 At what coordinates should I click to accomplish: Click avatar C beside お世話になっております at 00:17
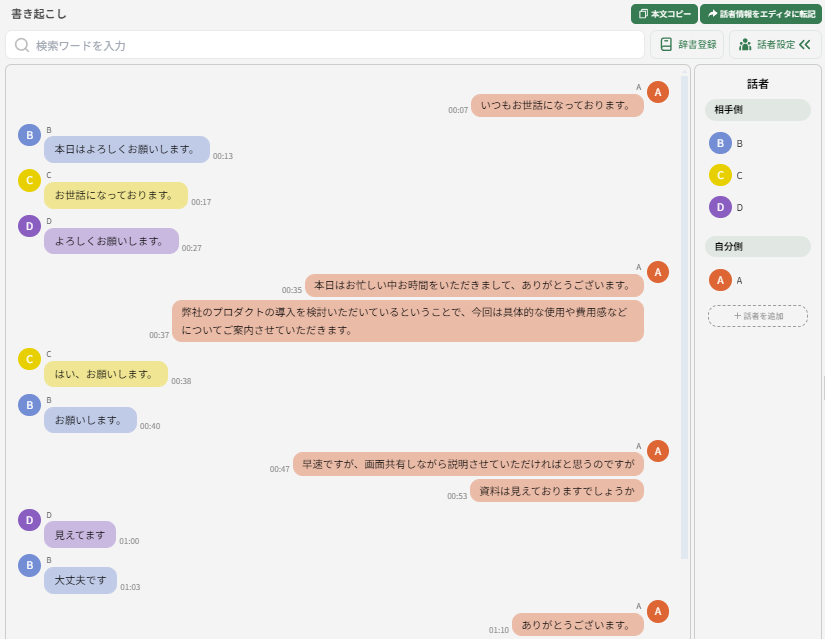point(29,181)
